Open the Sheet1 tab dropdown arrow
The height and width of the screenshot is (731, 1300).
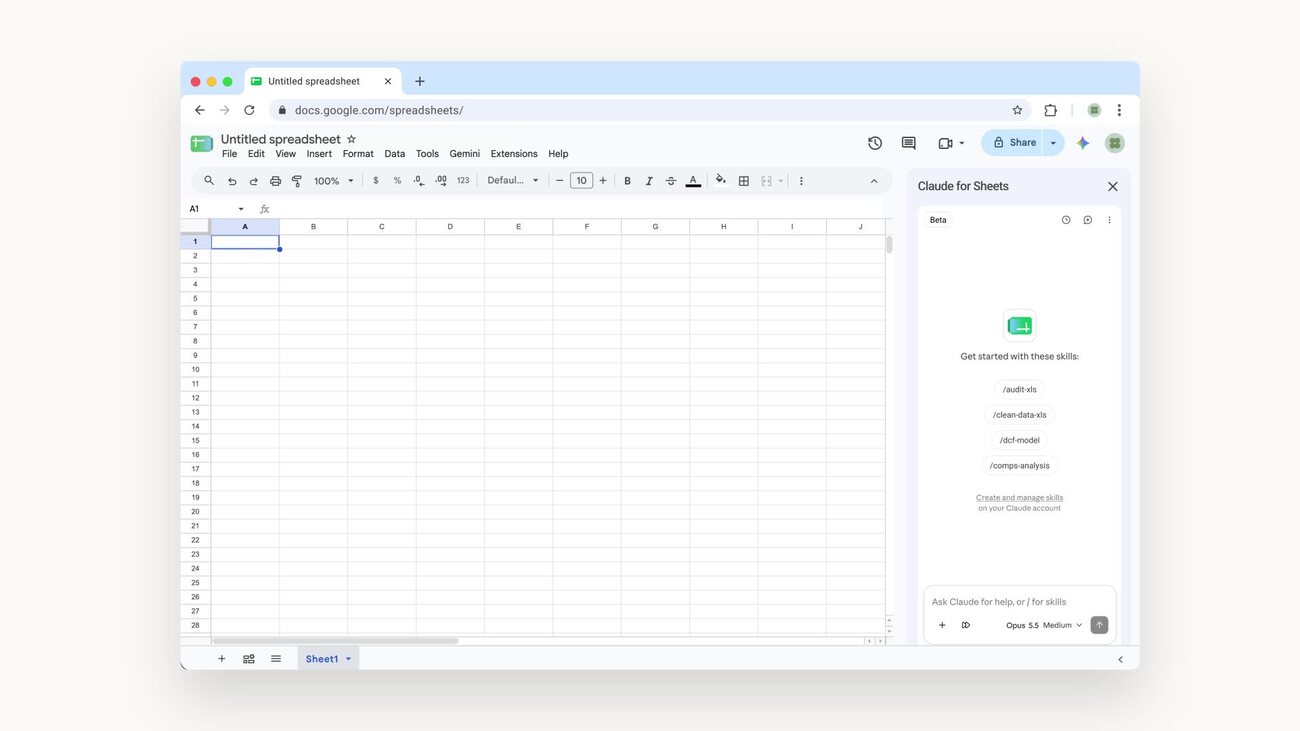point(349,659)
